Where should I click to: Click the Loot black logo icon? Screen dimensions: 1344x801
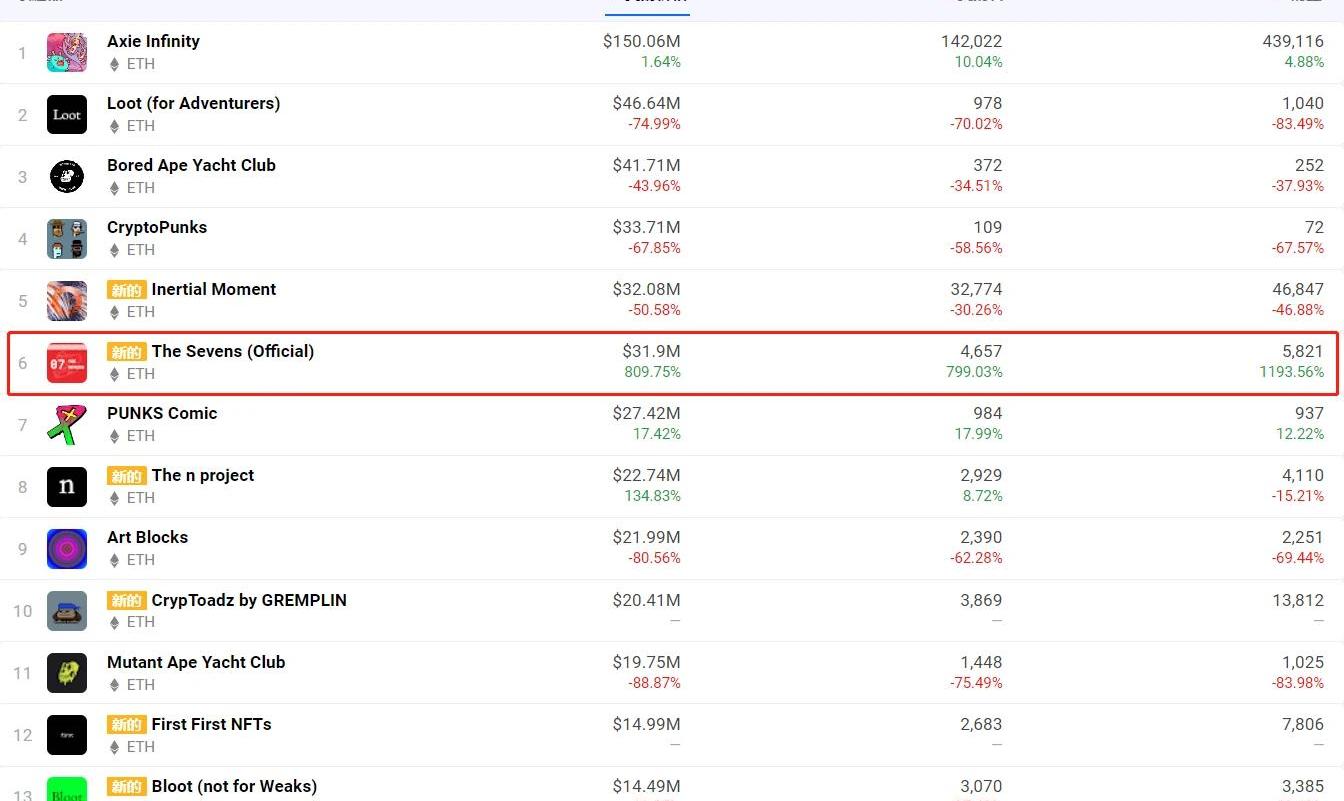coord(67,115)
